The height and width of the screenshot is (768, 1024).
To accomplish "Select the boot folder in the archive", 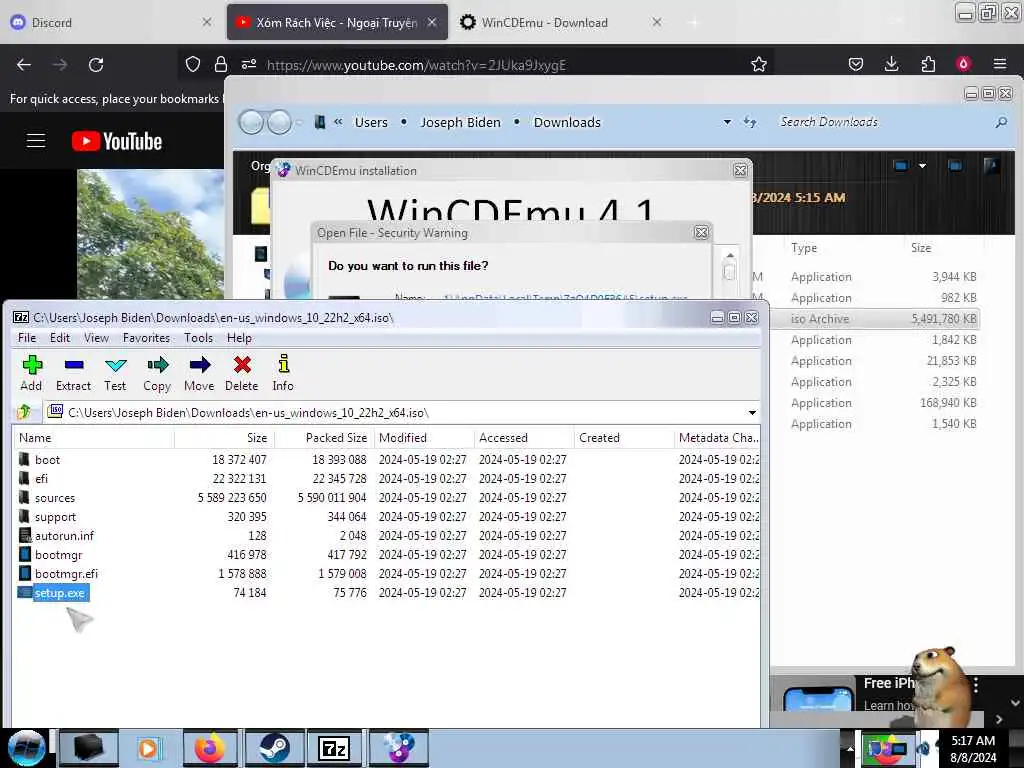I will point(47,460).
